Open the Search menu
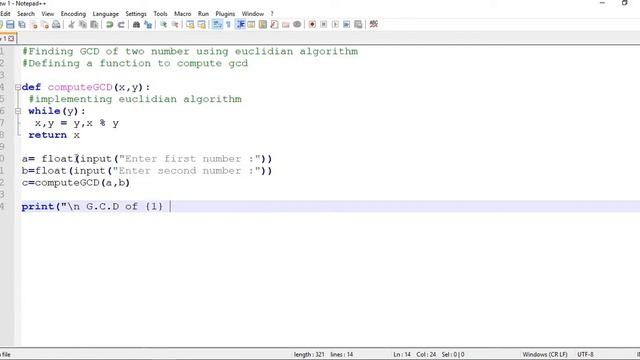The width and height of the screenshot is (640, 360). (x=26, y=14)
